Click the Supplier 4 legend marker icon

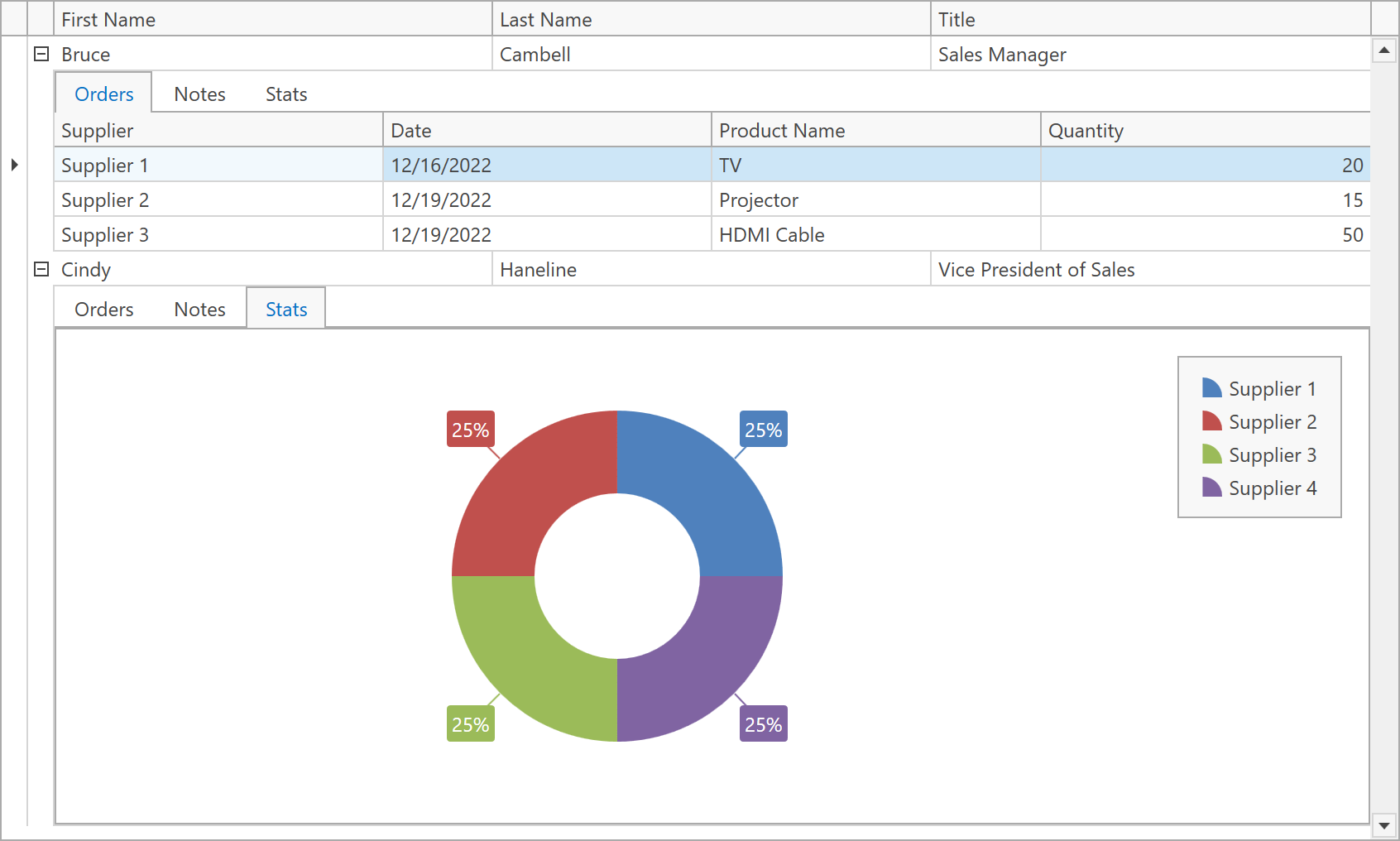coord(1211,488)
